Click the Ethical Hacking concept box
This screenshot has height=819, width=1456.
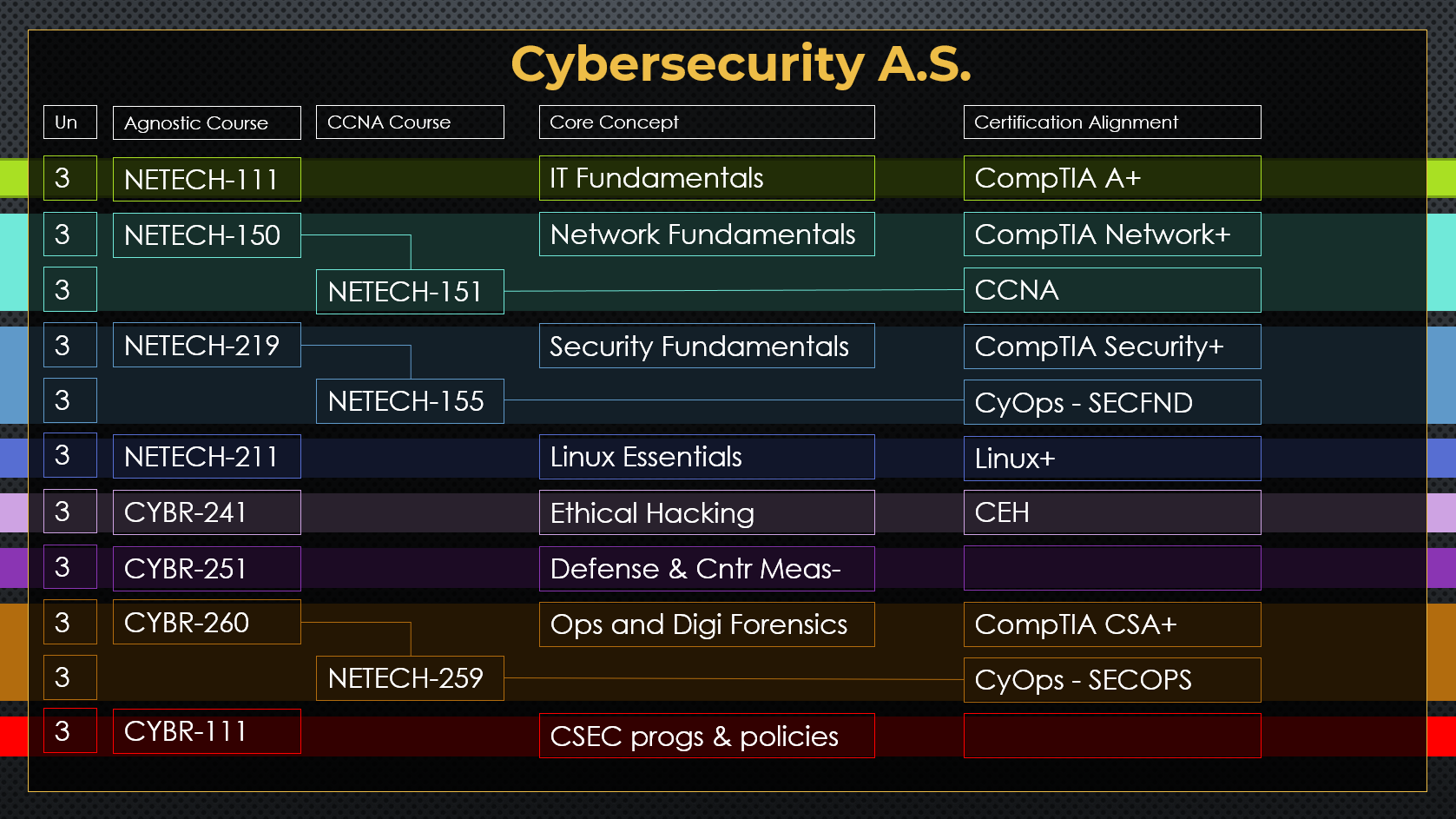[x=706, y=512]
